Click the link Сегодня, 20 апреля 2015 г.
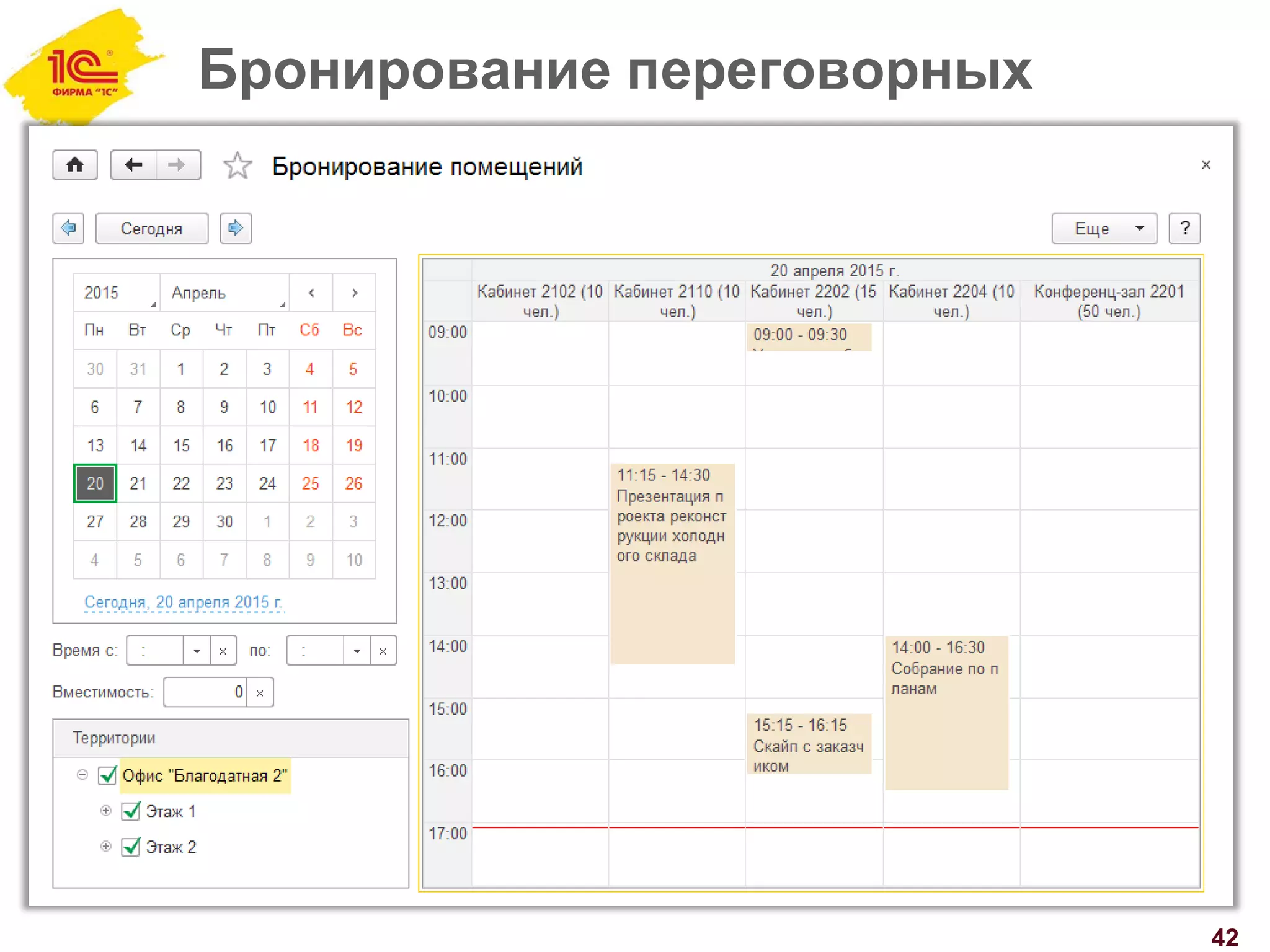 pyautogui.click(x=184, y=602)
